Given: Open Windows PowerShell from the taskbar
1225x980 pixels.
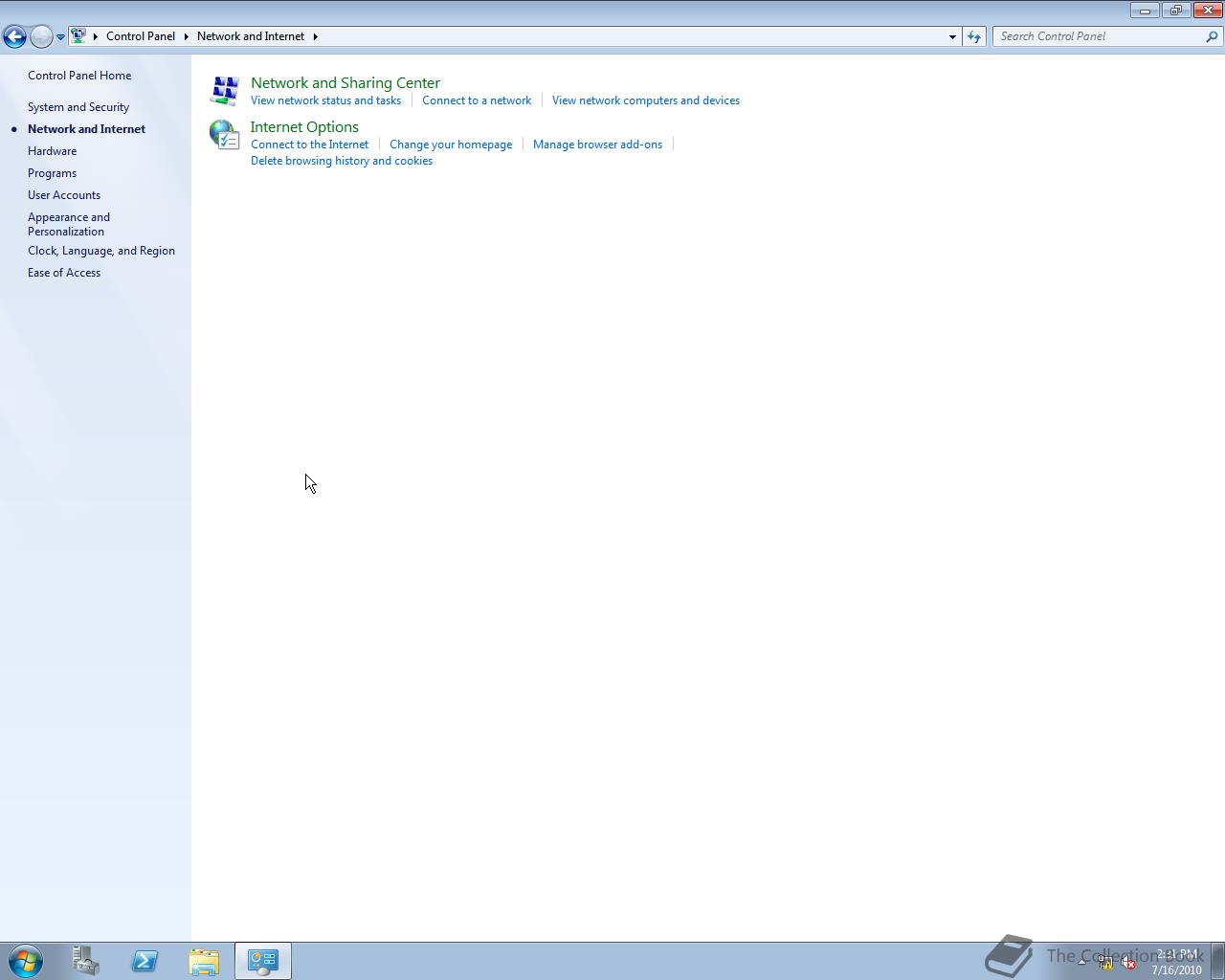Looking at the screenshot, I should [145, 960].
